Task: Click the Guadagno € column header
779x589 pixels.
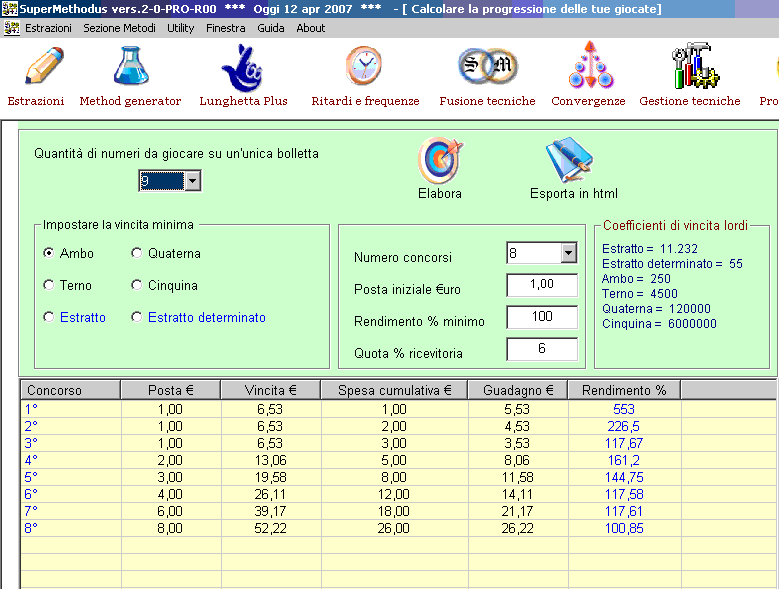Action: tap(518, 390)
